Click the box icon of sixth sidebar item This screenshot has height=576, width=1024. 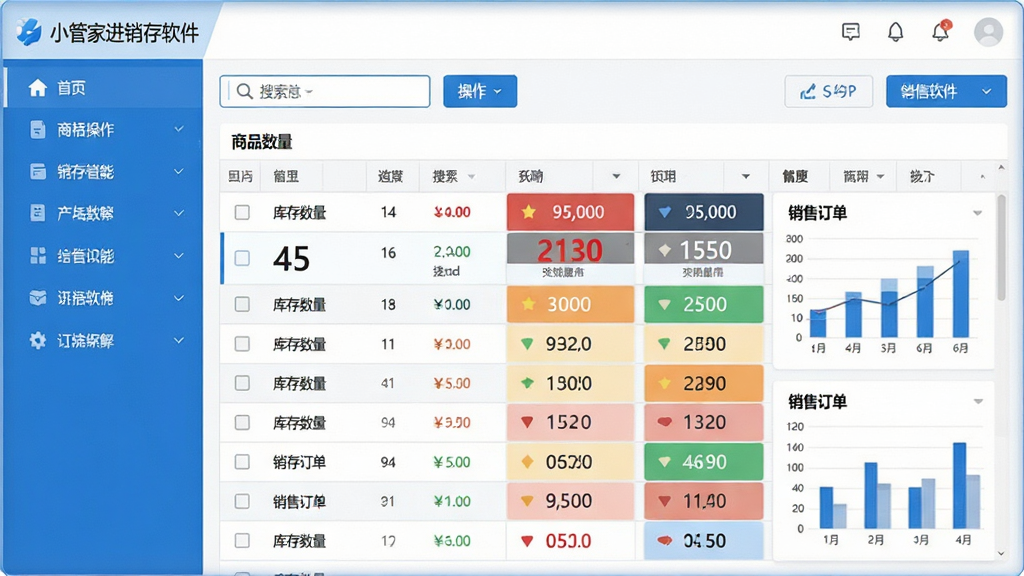pos(38,298)
